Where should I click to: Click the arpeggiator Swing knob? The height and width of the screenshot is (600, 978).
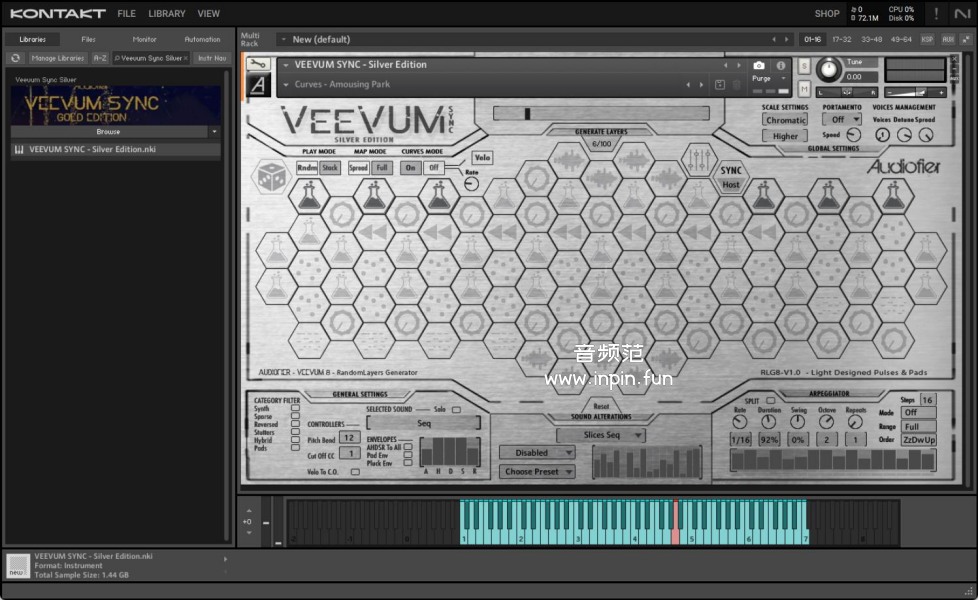tap(798, 422)
